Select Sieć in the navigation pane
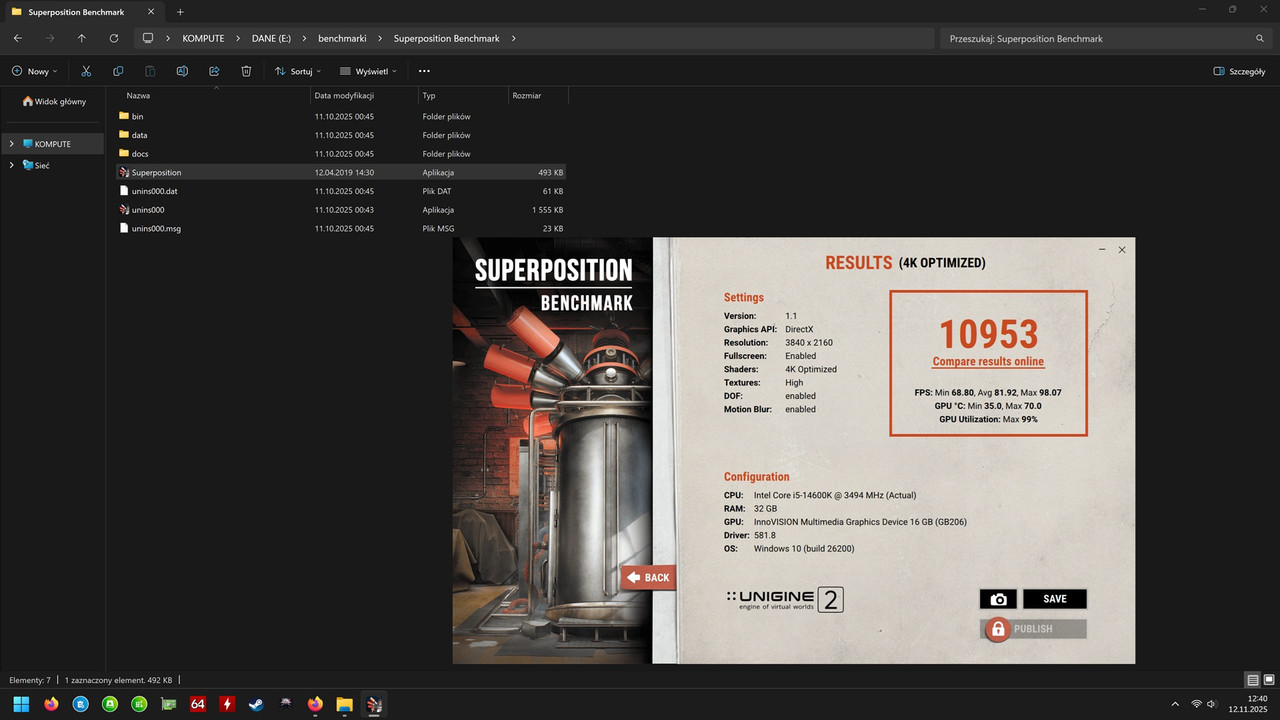 coord(35,165)
